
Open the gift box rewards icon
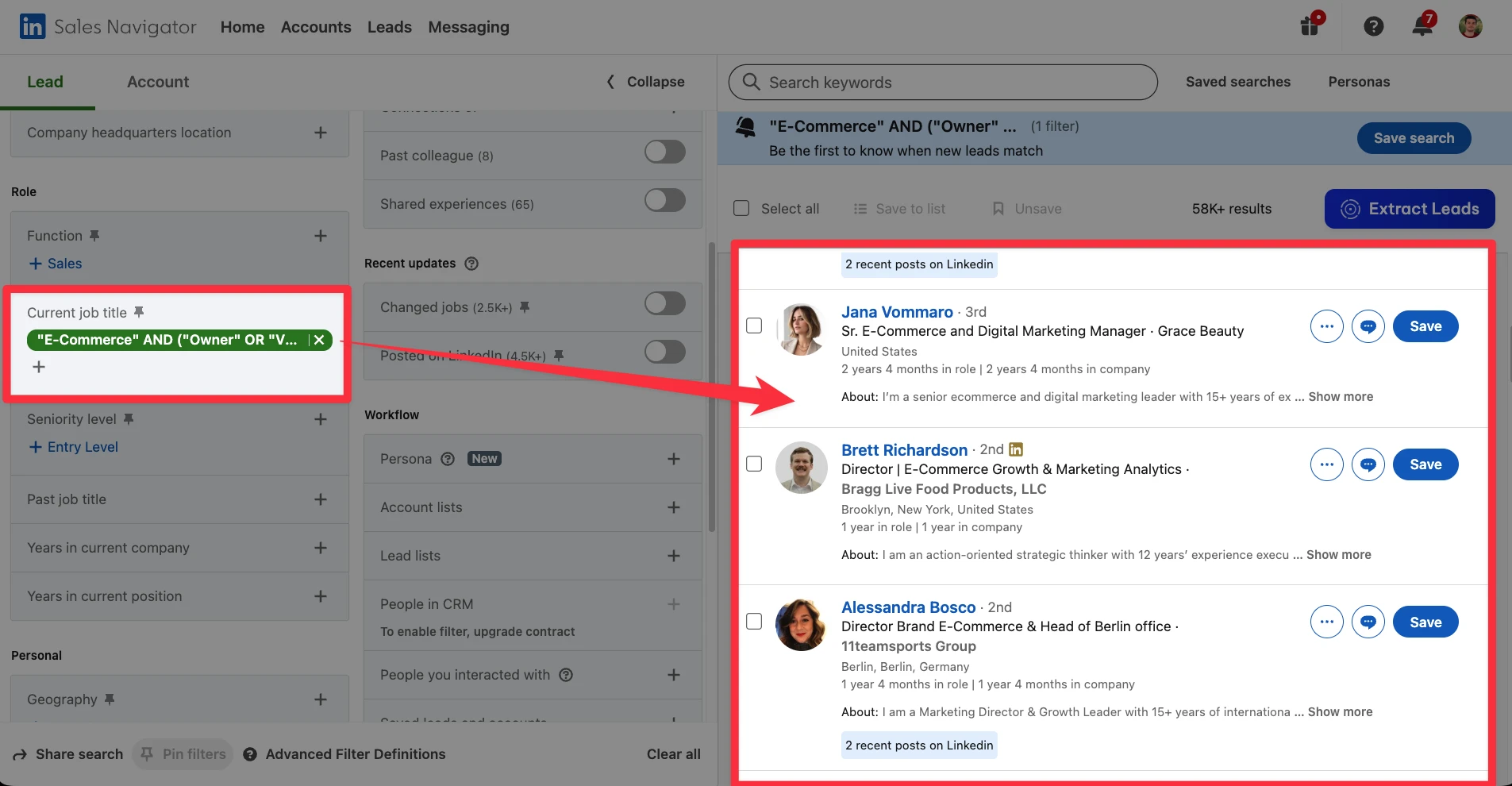(1310, 25)
